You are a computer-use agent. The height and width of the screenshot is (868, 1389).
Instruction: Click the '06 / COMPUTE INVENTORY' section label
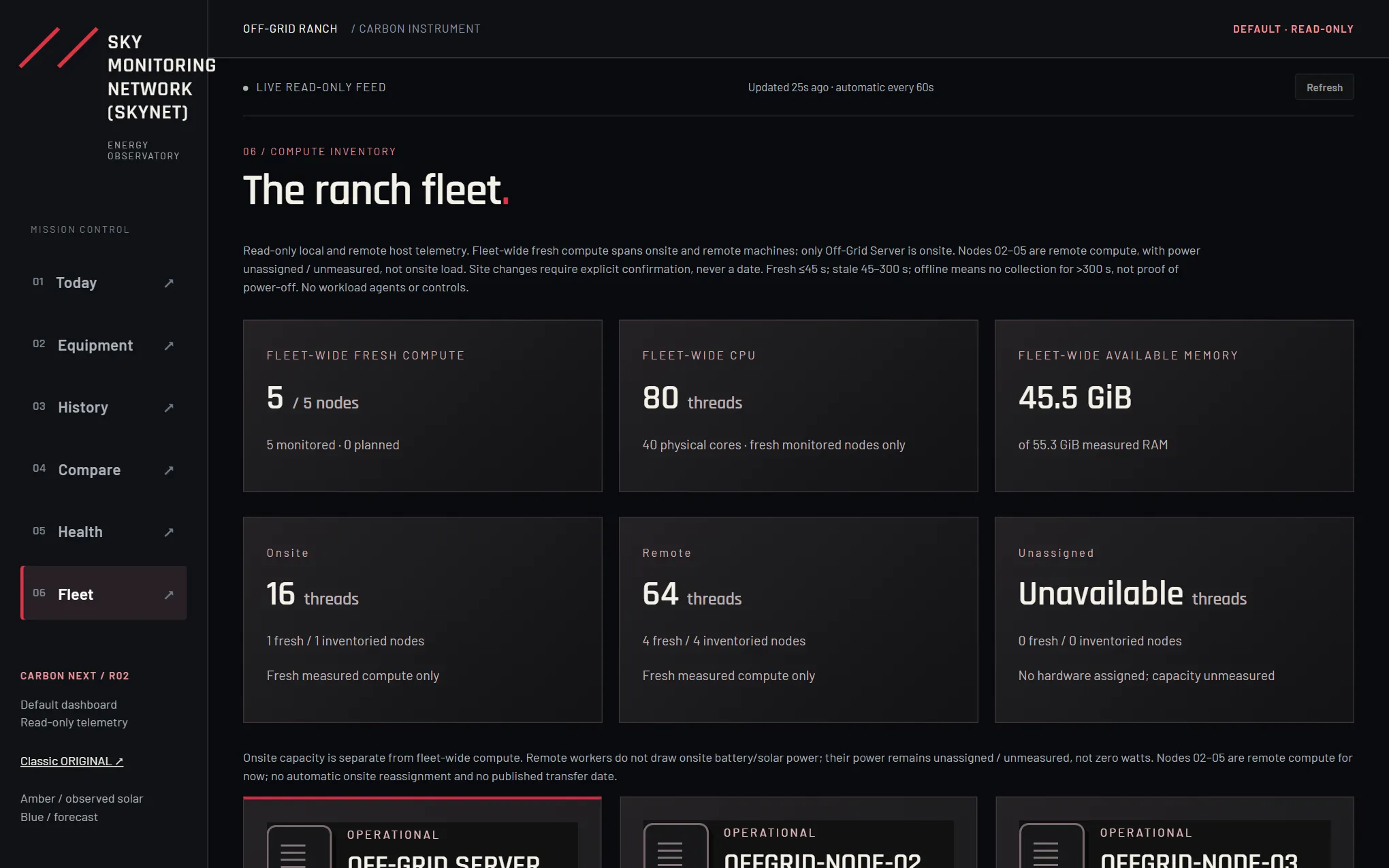[x=319, y=151]
